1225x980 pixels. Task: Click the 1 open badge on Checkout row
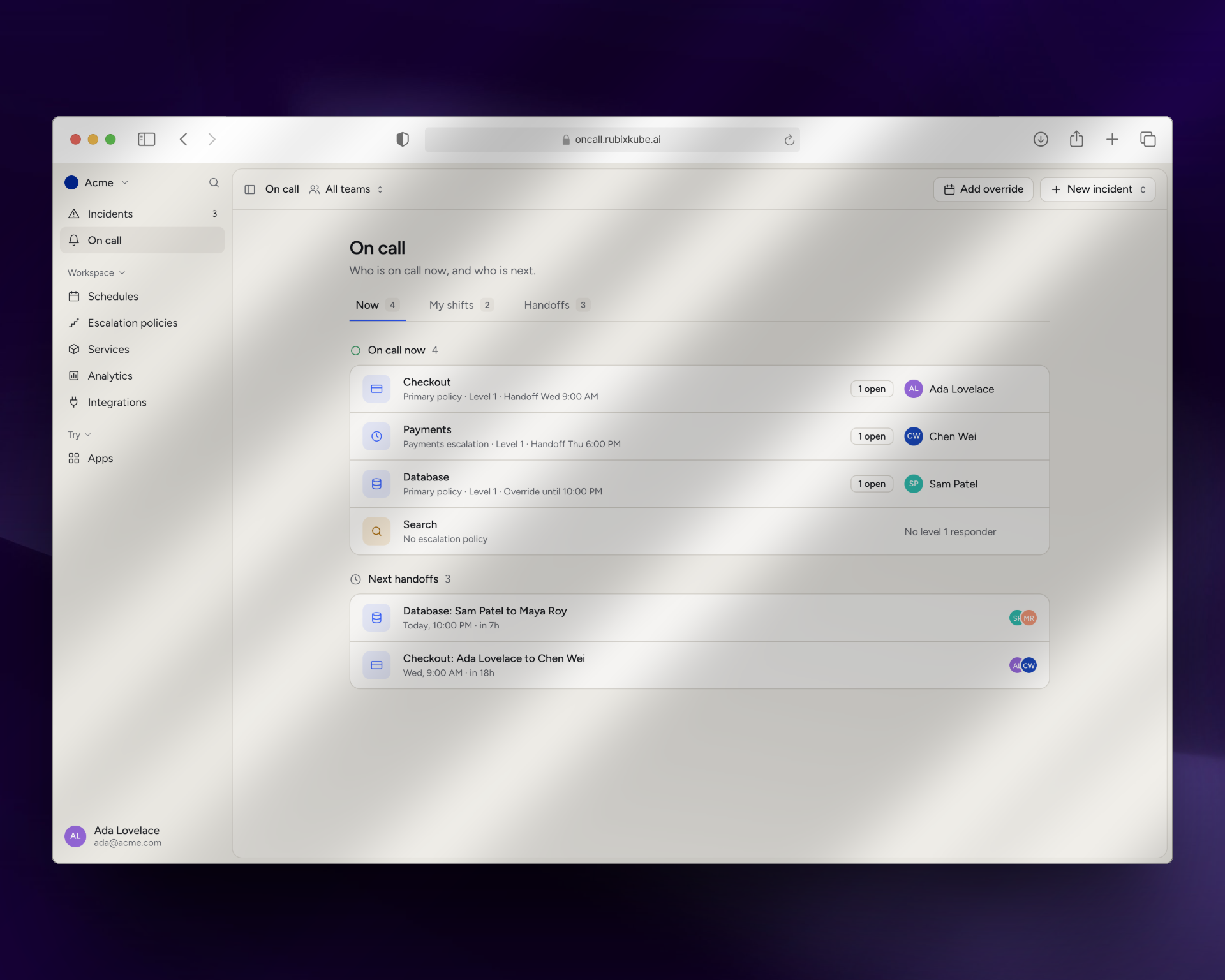pos(872,389)
